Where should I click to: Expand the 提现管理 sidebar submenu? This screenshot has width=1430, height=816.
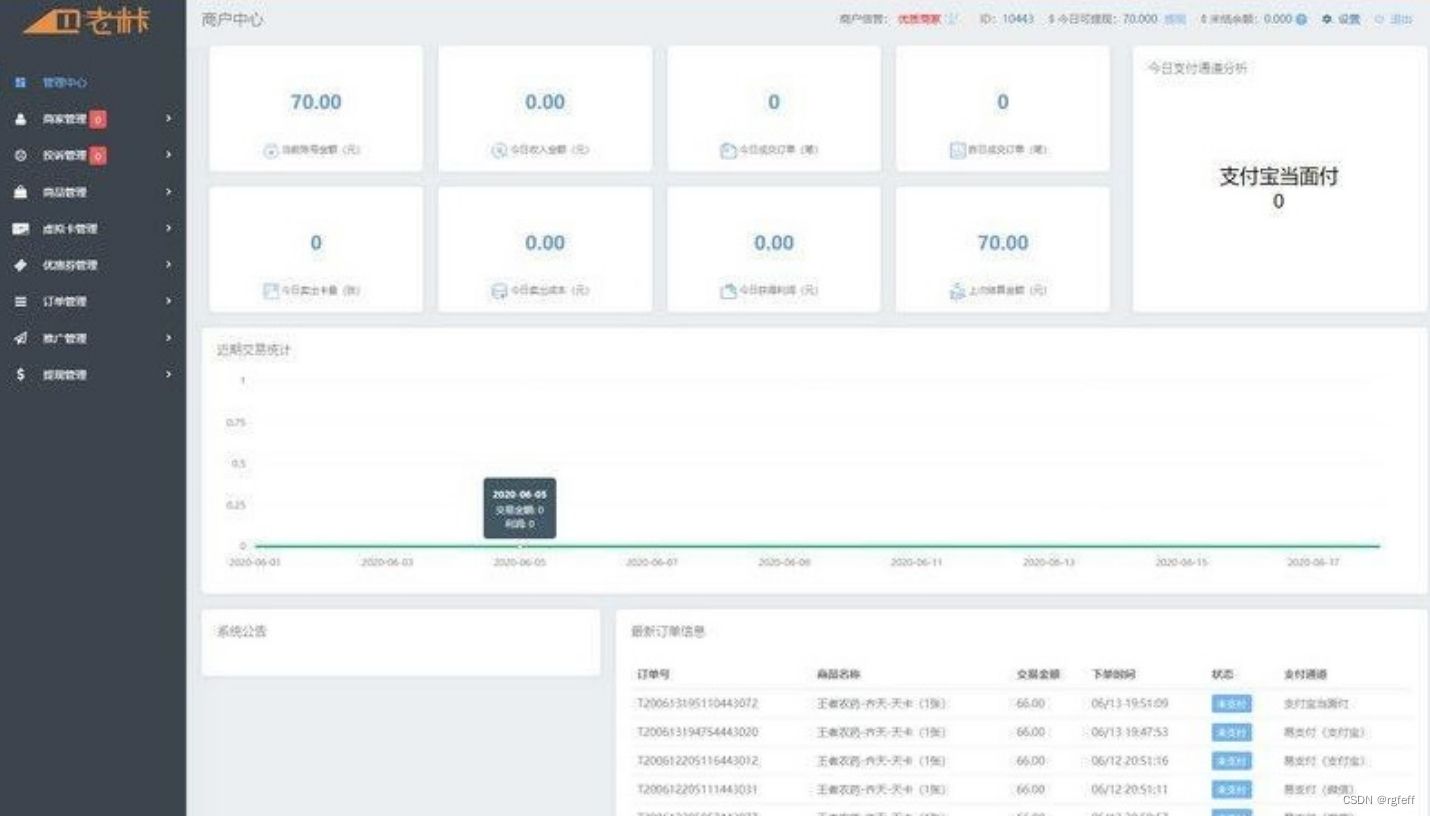pos(168,374)
